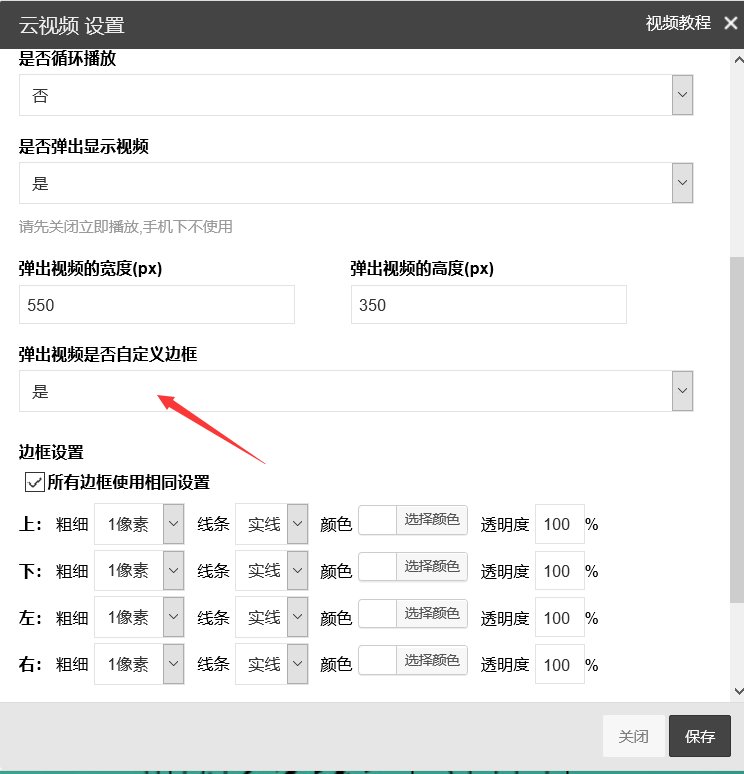Open the 下 border 粗细 dropdown
Image resolution: width=744 pixels, height=774 pixels.
139,570
